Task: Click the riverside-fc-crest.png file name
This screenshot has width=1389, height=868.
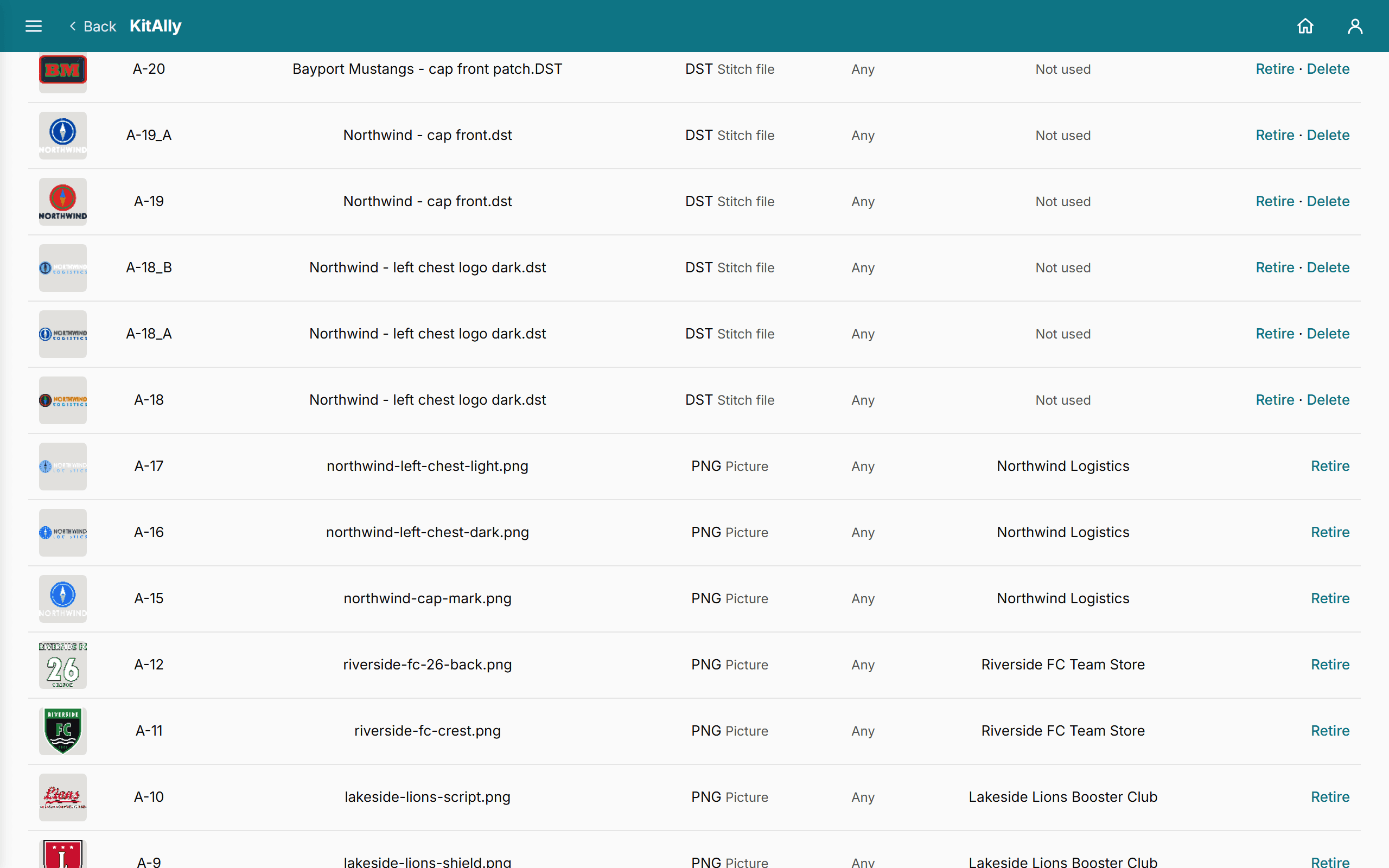Action: [427, 731]
